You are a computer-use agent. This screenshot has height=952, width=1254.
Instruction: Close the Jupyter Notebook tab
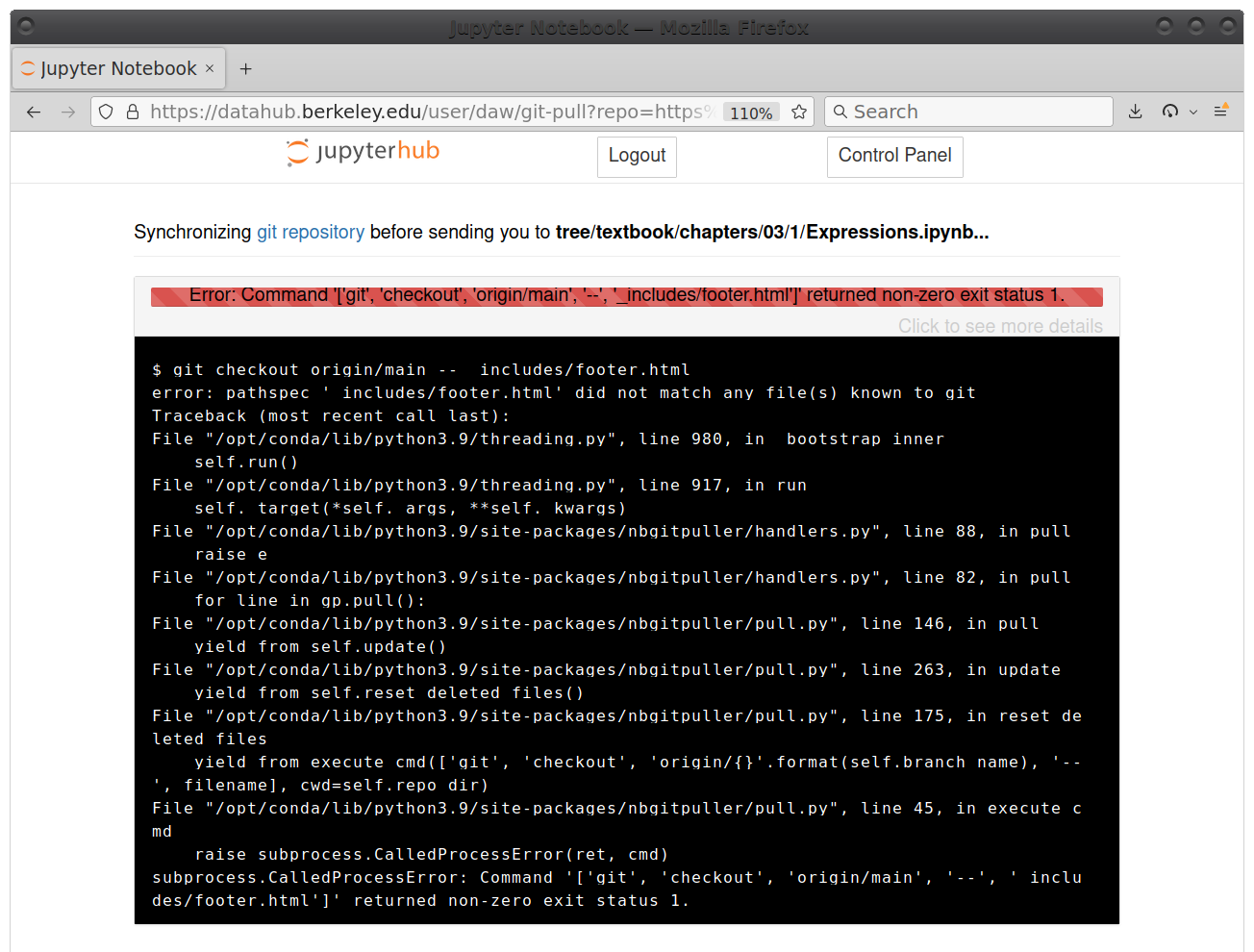pyautogui.click(x=209, y=68)
